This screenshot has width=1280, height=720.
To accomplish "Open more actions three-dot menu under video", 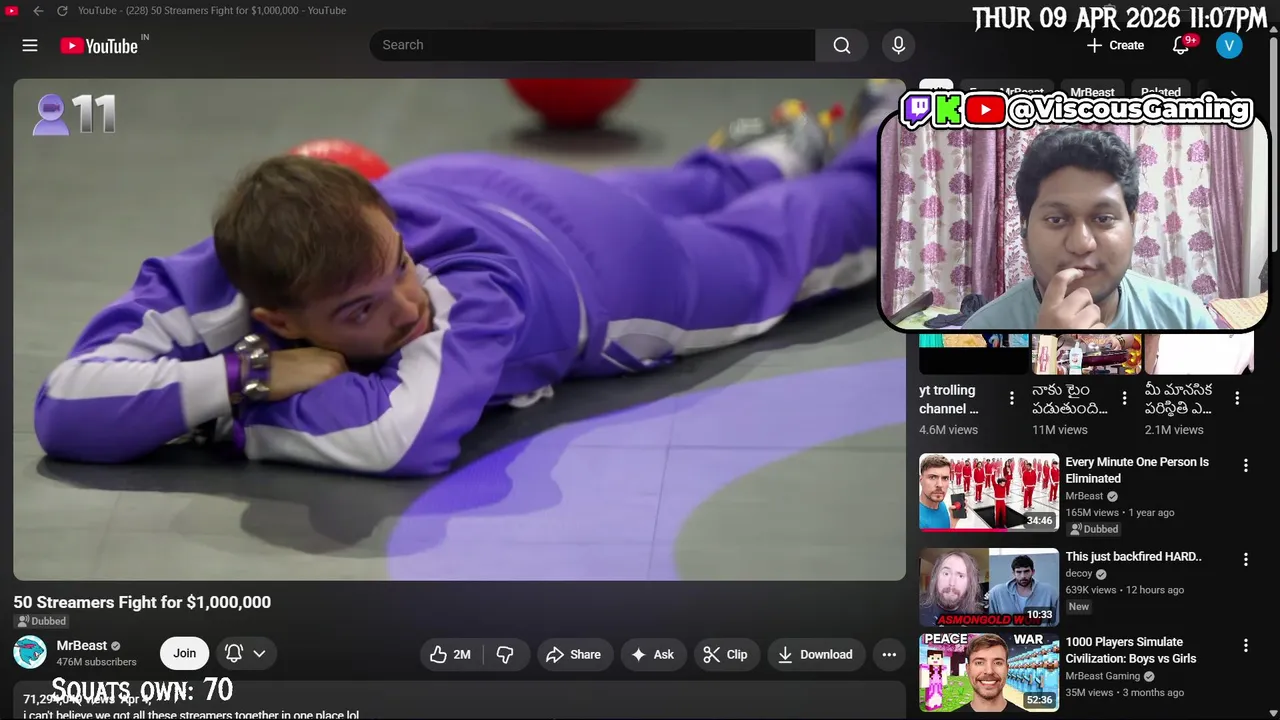I will click(x=889, y=655).
